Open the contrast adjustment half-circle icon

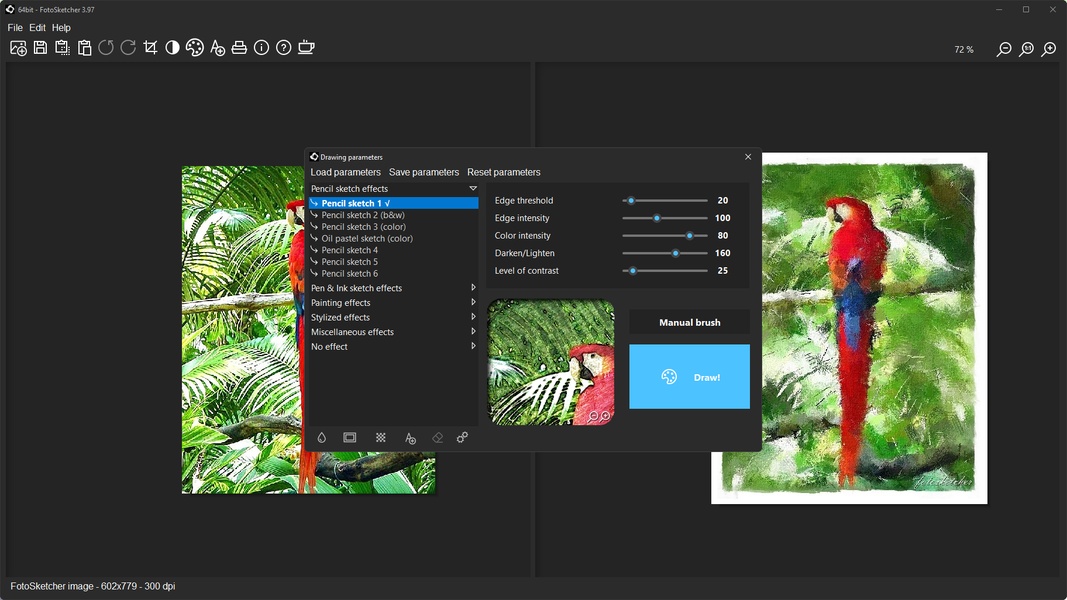tap(172, 48)
